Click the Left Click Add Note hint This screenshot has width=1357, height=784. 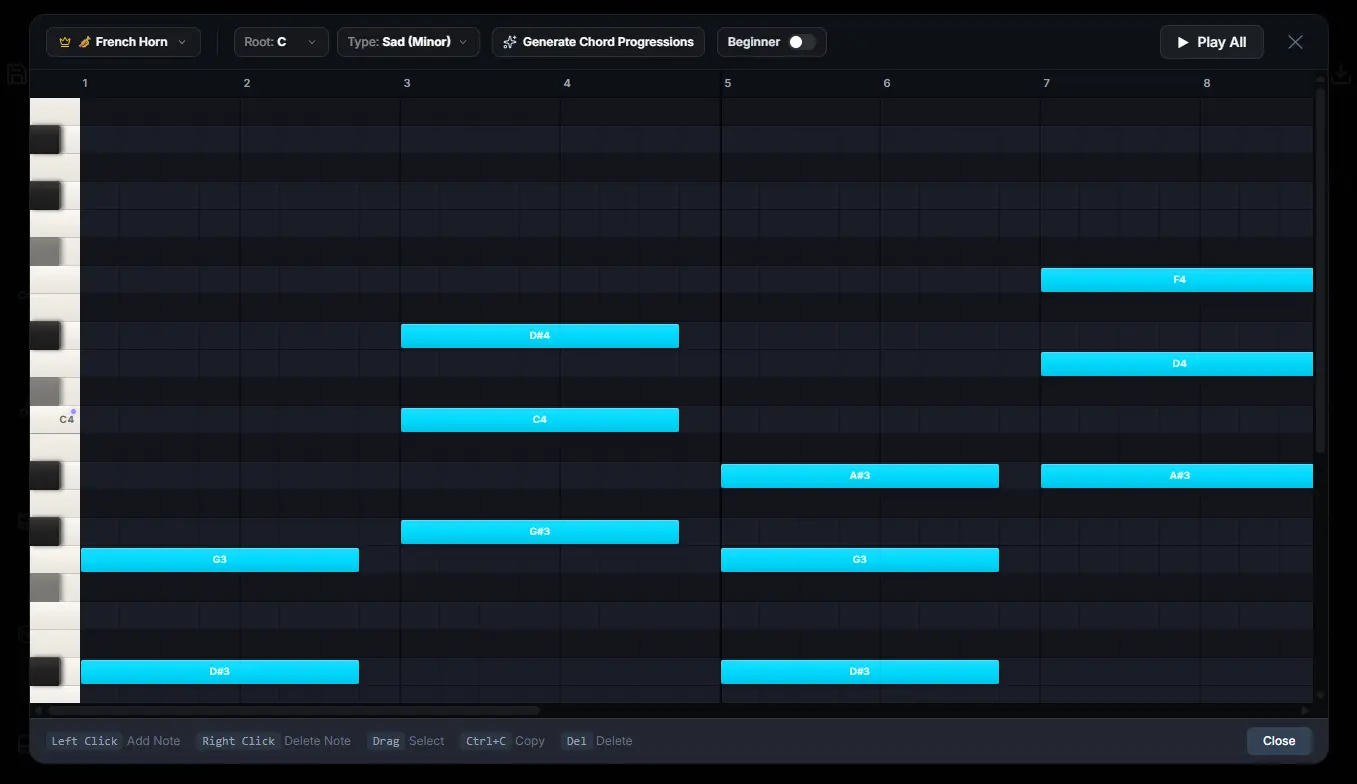(x=115, y=741)
